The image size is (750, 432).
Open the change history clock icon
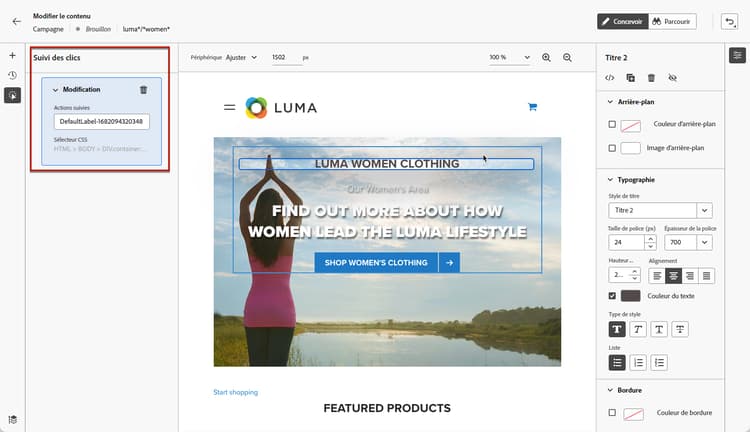(12, 75)
